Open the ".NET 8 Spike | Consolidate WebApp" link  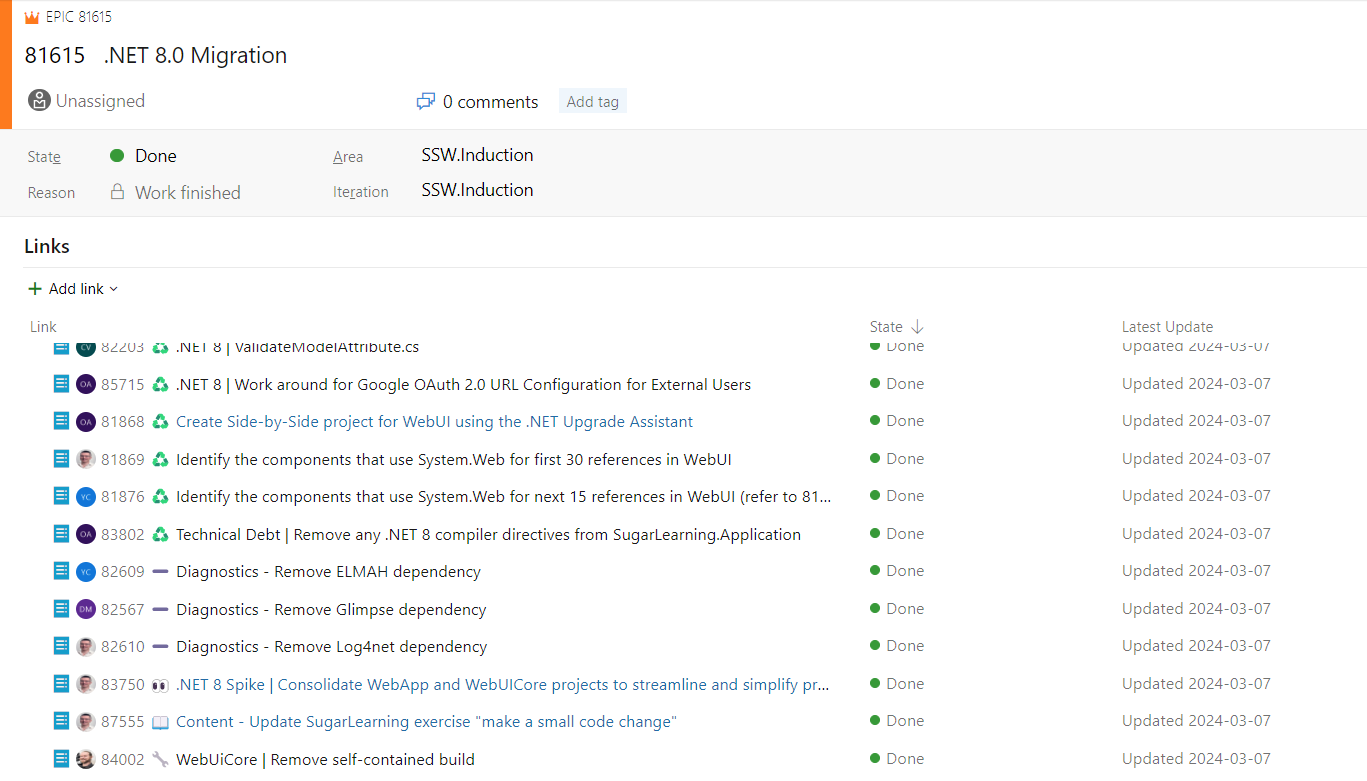pyautogui.click(x=503, y=684)
